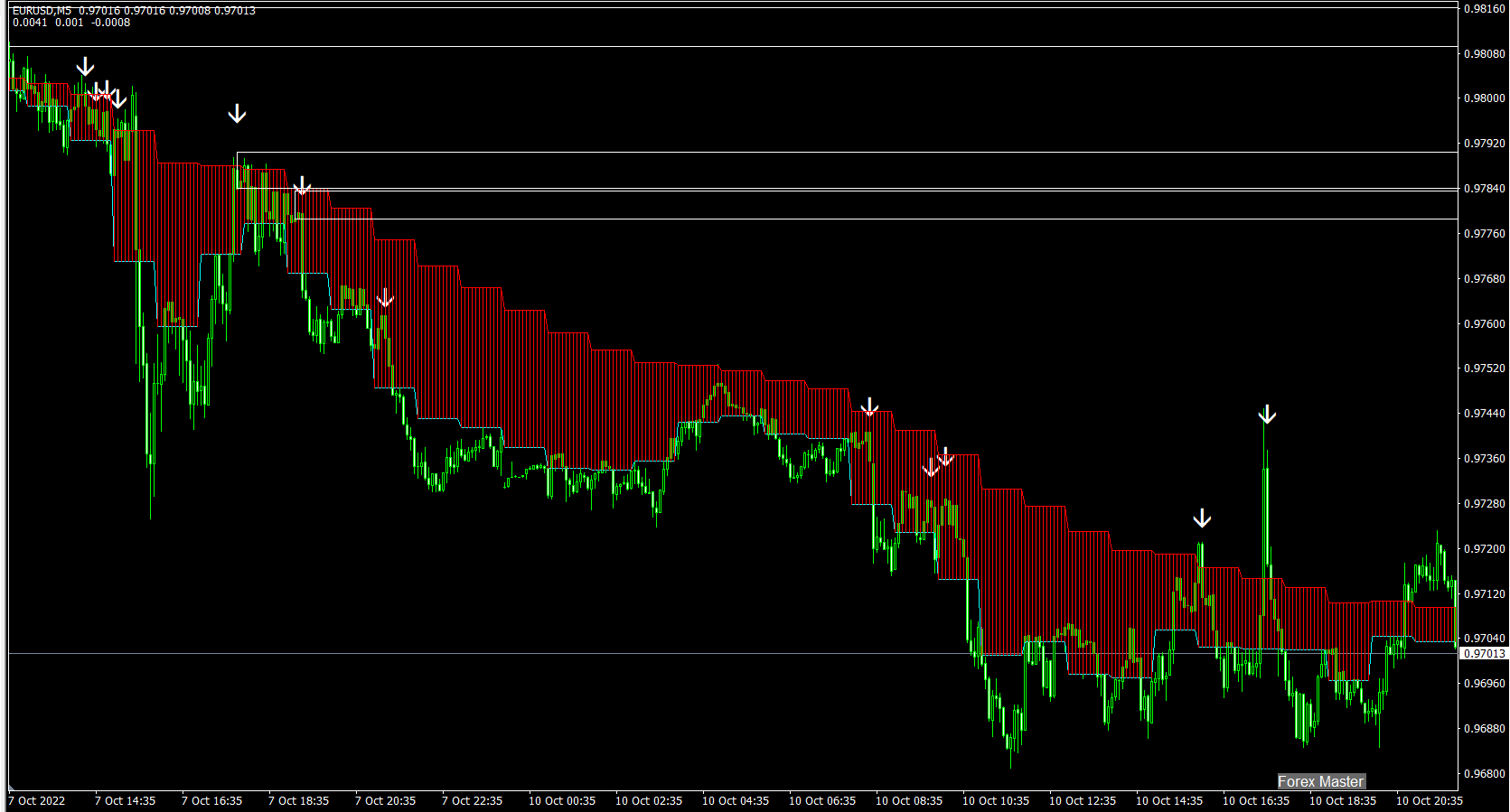Click the 10 Oct 10:35 time label
This screenshot has height=812, width=1510.
[996, 800]
